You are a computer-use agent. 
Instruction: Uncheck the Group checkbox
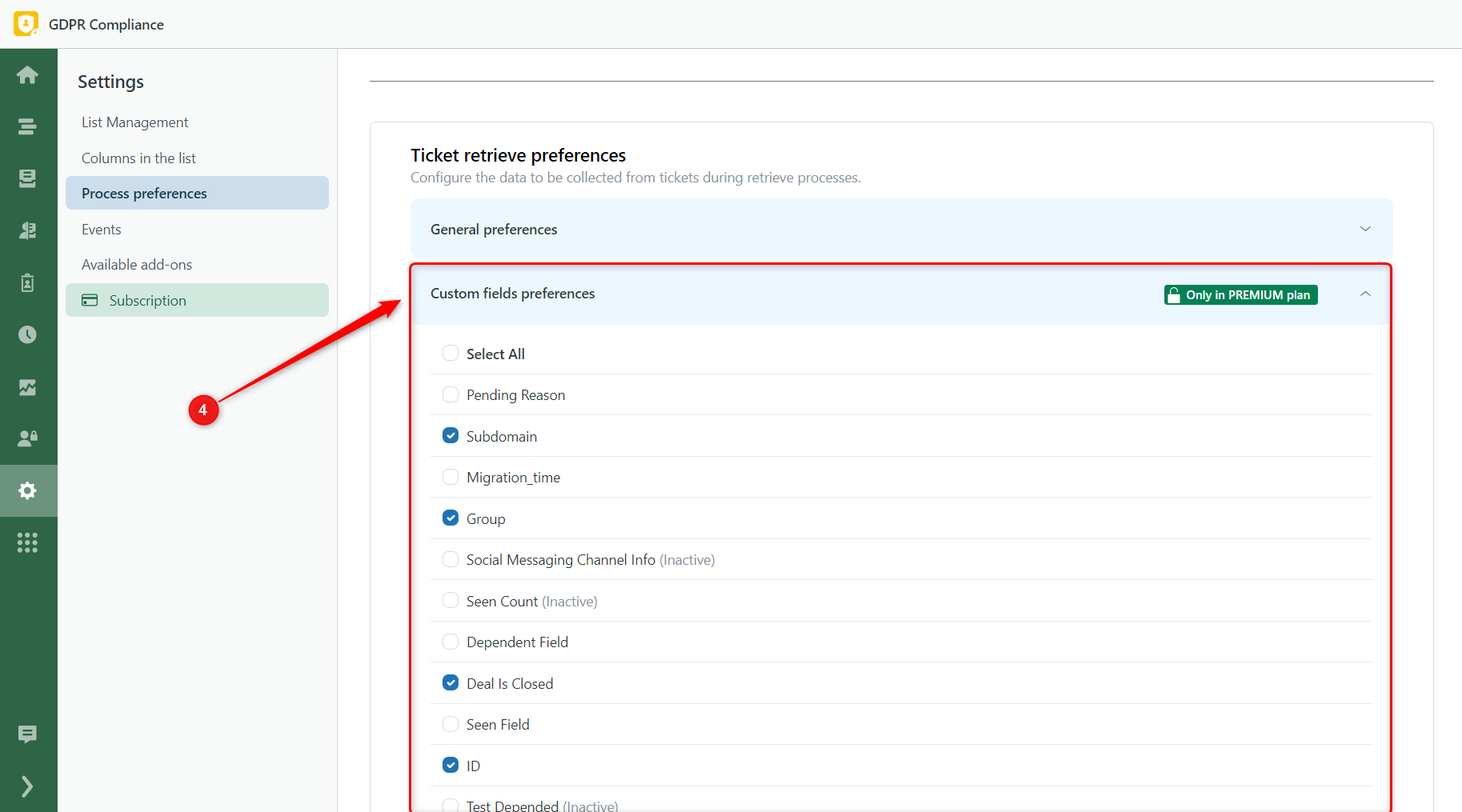(x=451, y=518)
